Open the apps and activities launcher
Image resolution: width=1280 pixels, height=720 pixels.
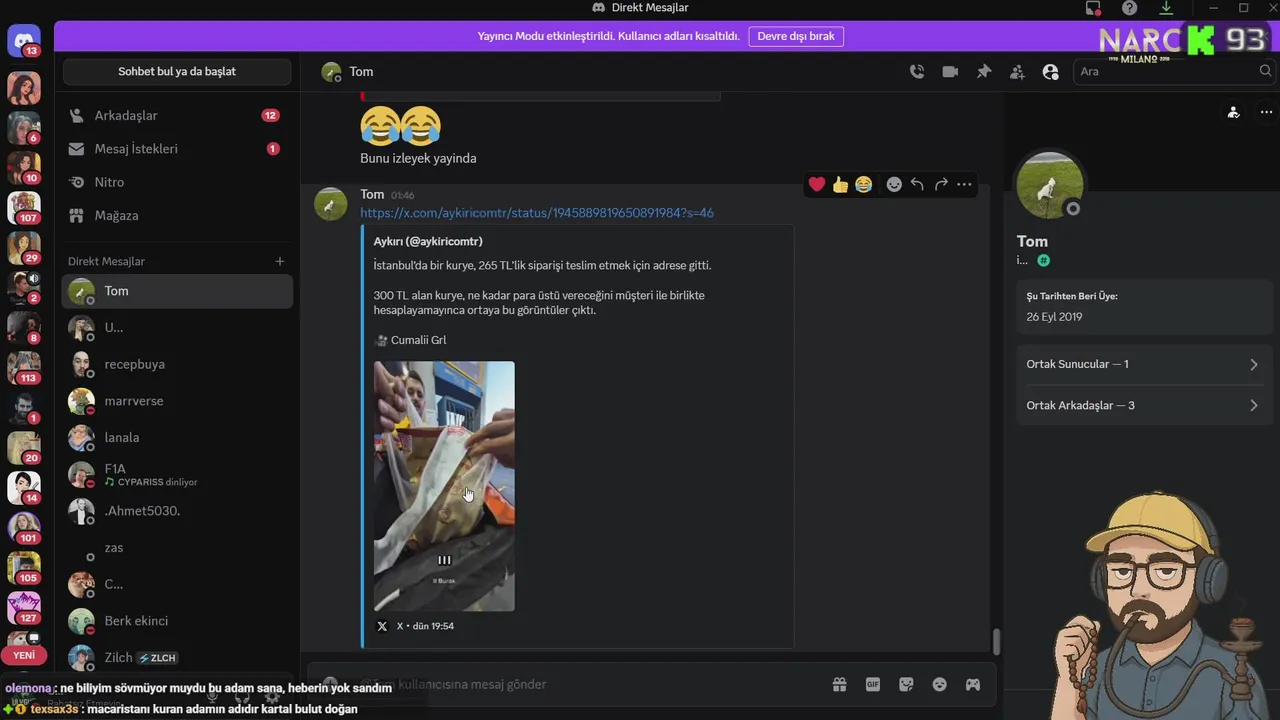972,685
